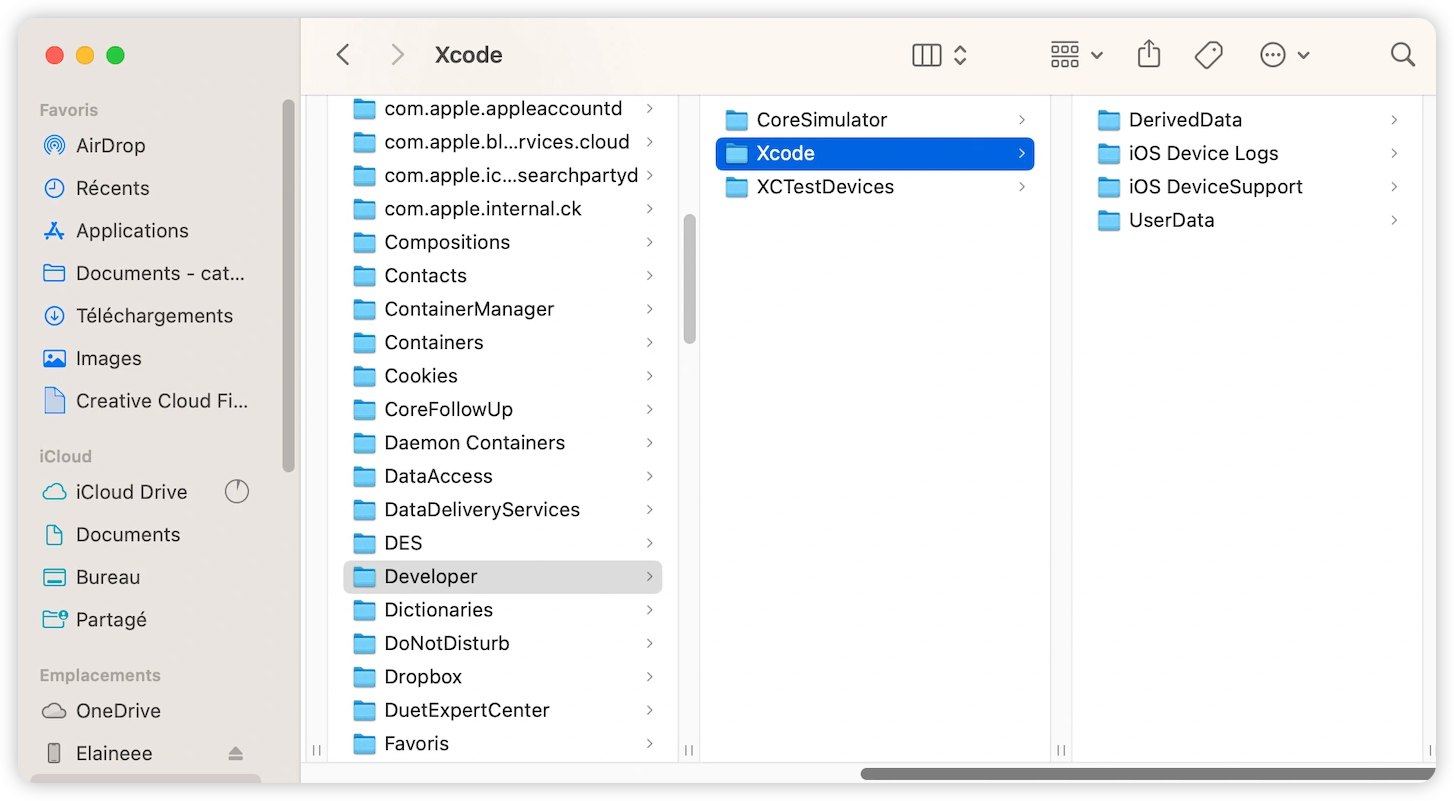Select the DoNotDisturb folder
This screenshot has height=801, width=1454.
[503, 643]
